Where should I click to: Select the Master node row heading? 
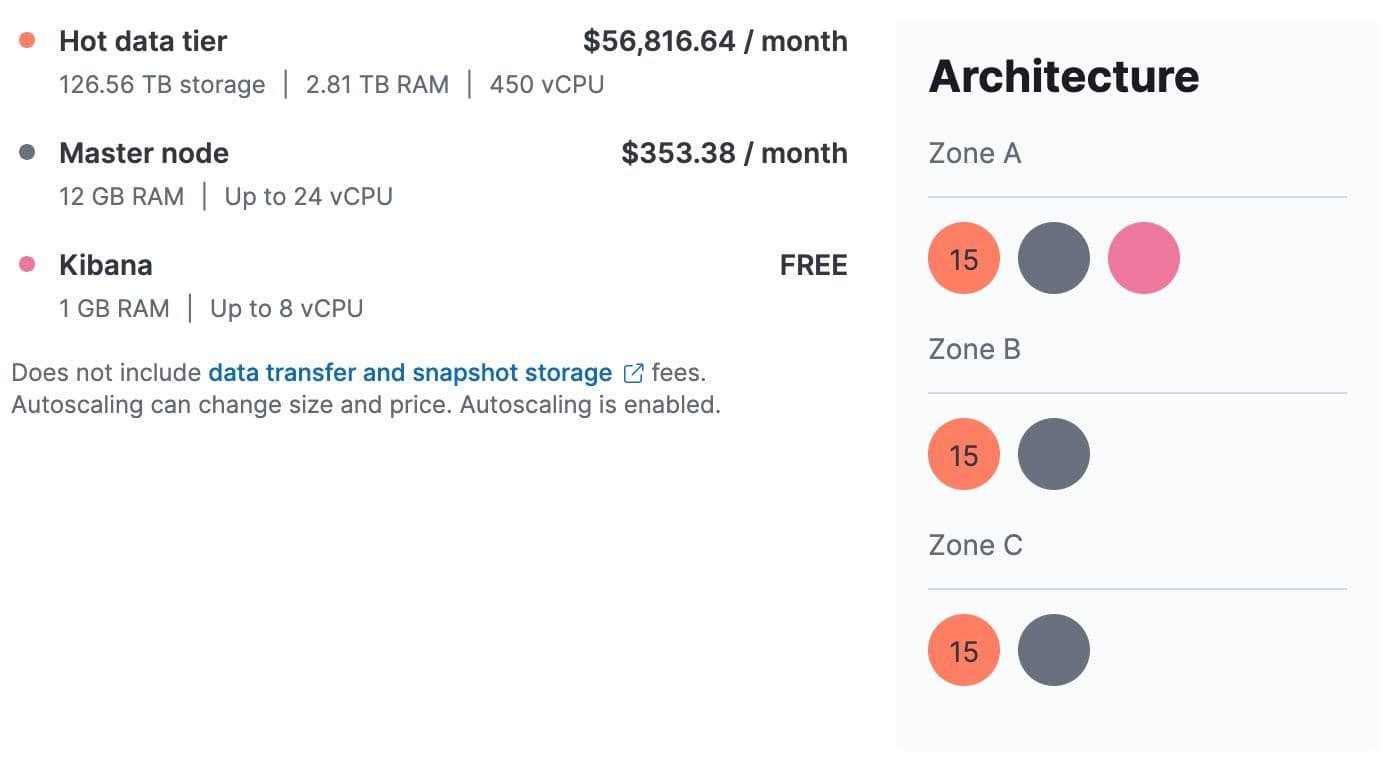pos(144,153)
